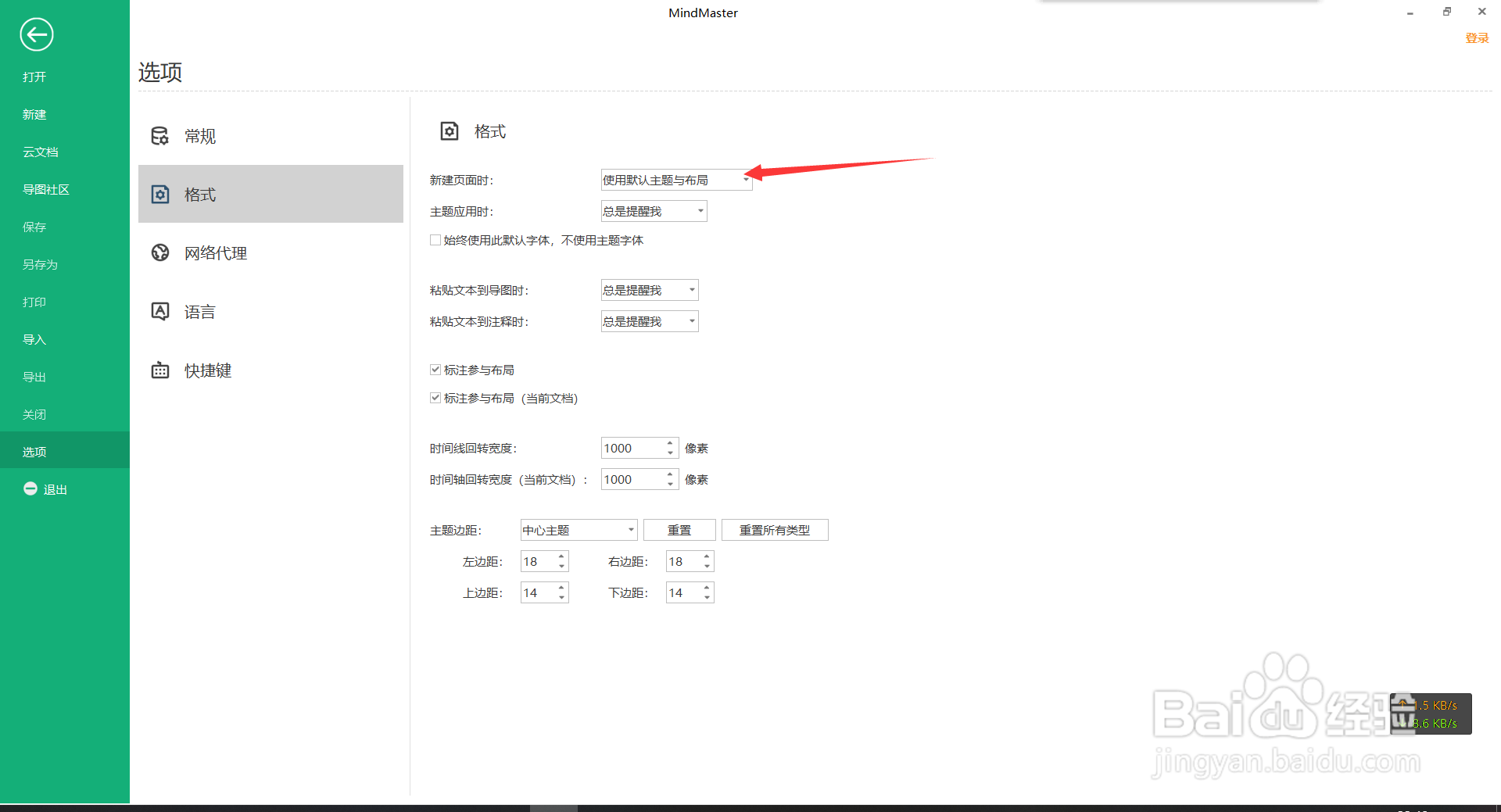The width and height of the screenshot is (1501, 812).
Task: Switch to the 网络代理 options tab
Action: [270, 252]
